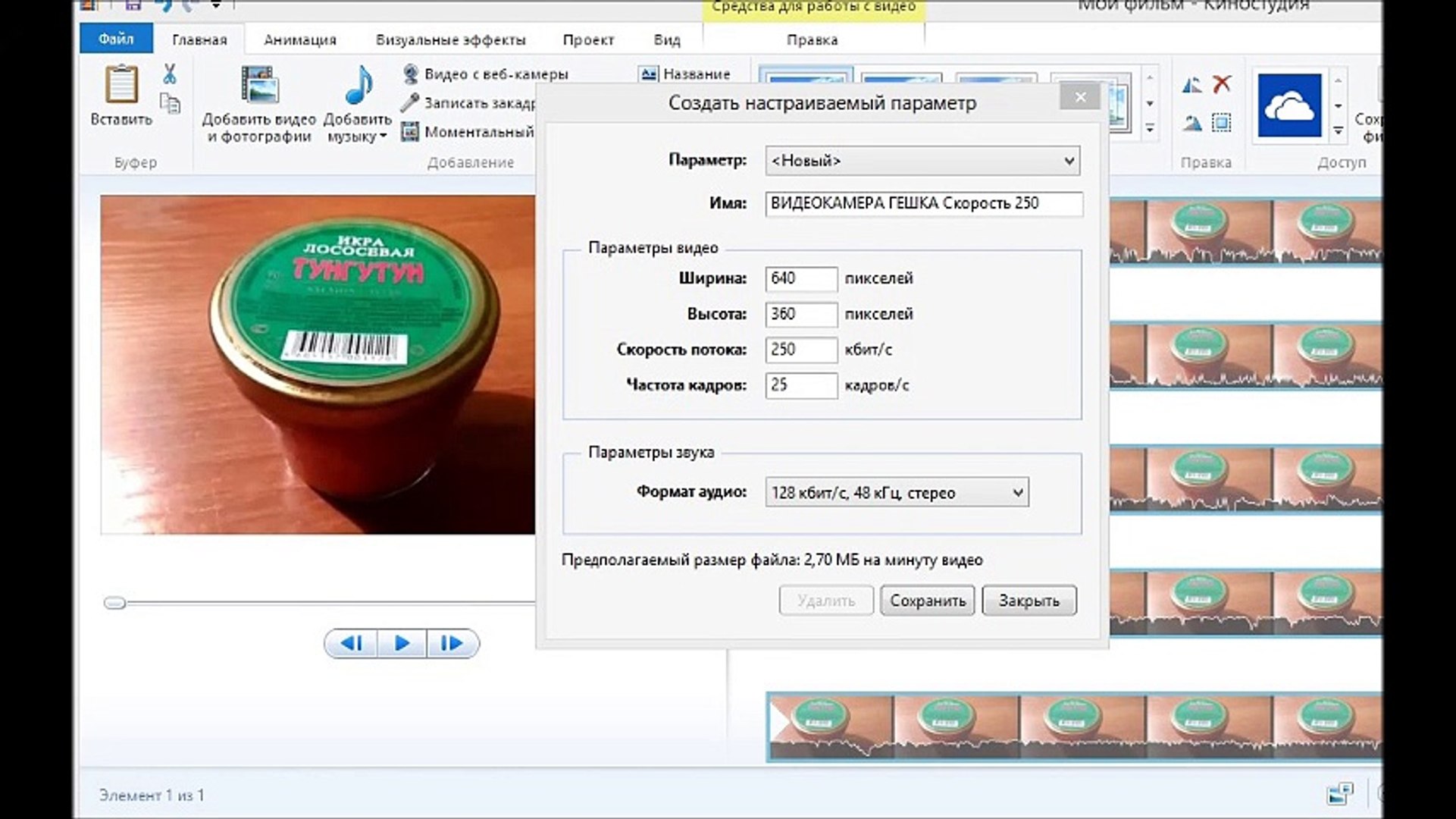The image size is (1456, 819).
Task: Click the Закрыть button
Action: (x=1029, y=601)
